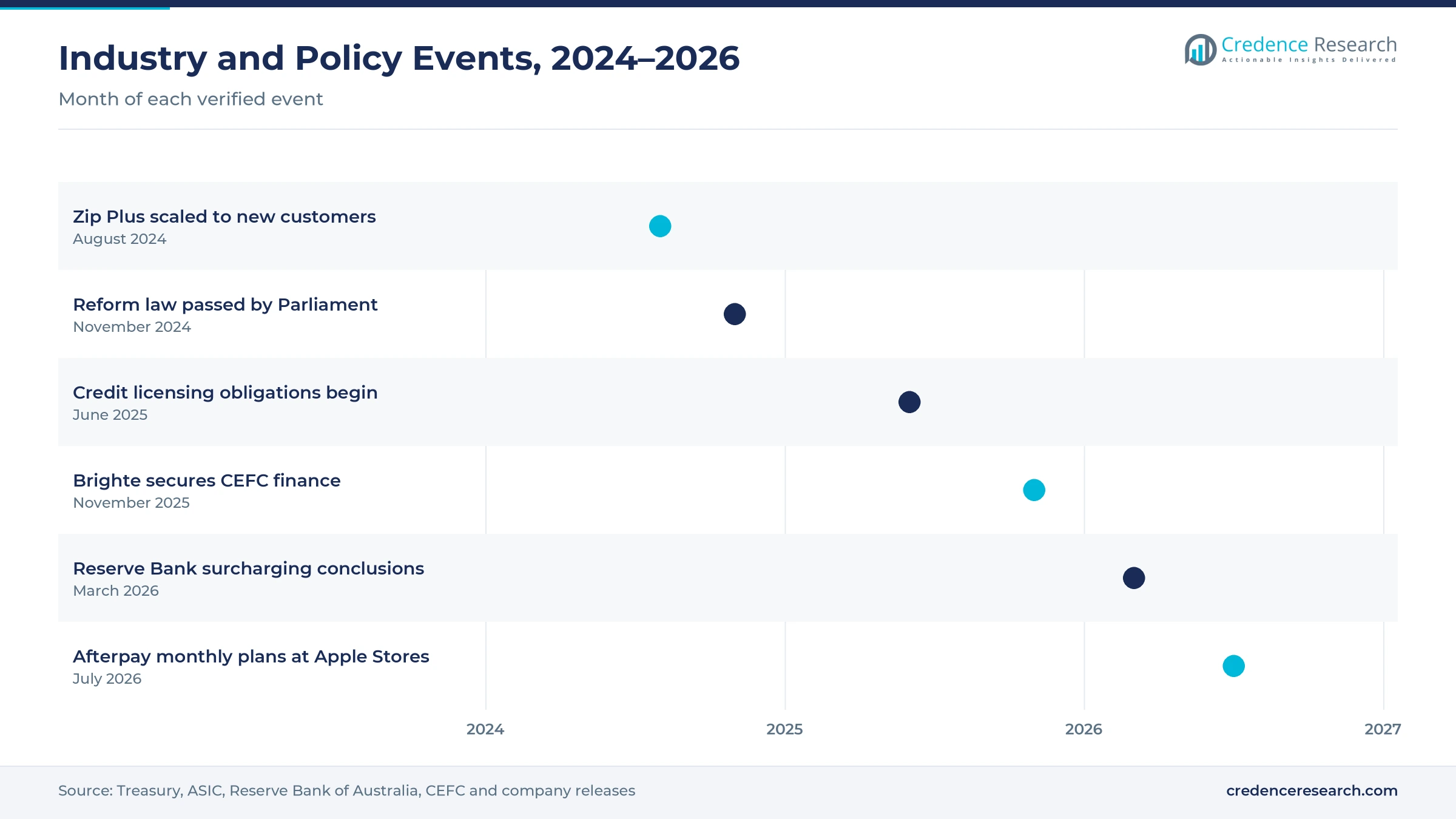Click the 'Credence Research' brand name text
The image size is (1456, 819).
click(1309, 44)
